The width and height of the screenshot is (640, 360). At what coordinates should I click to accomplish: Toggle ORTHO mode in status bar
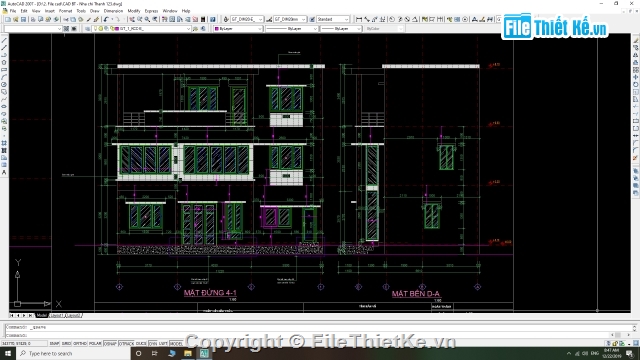[x=80, y=344]
